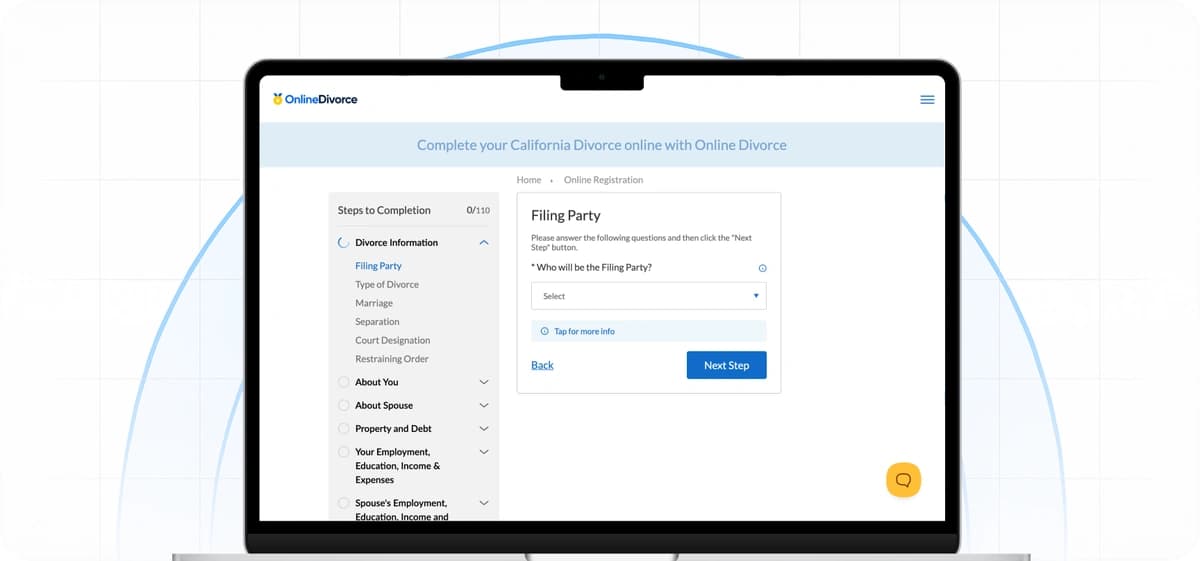1200x561 pixels.
Task: Click Your Employment status circle
Action: (344, 452)
